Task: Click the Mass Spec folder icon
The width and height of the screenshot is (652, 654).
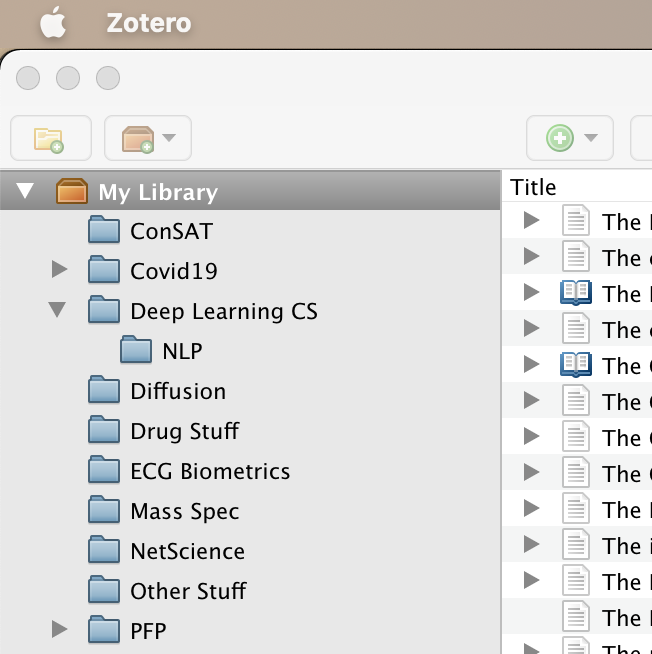Action: coord(104,511)
